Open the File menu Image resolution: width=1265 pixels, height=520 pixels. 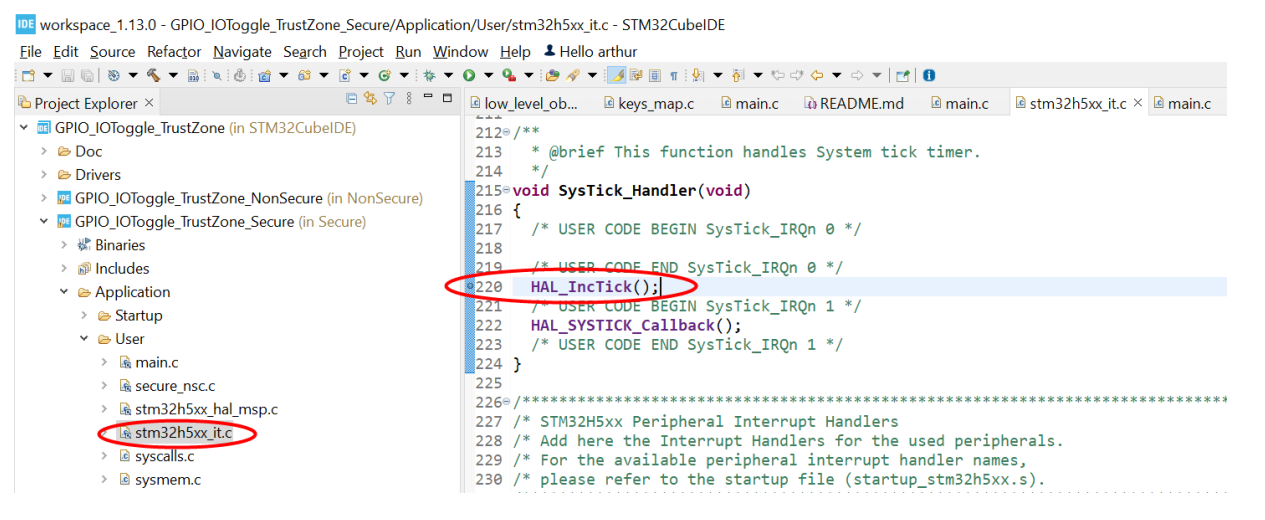click(30, 51)
